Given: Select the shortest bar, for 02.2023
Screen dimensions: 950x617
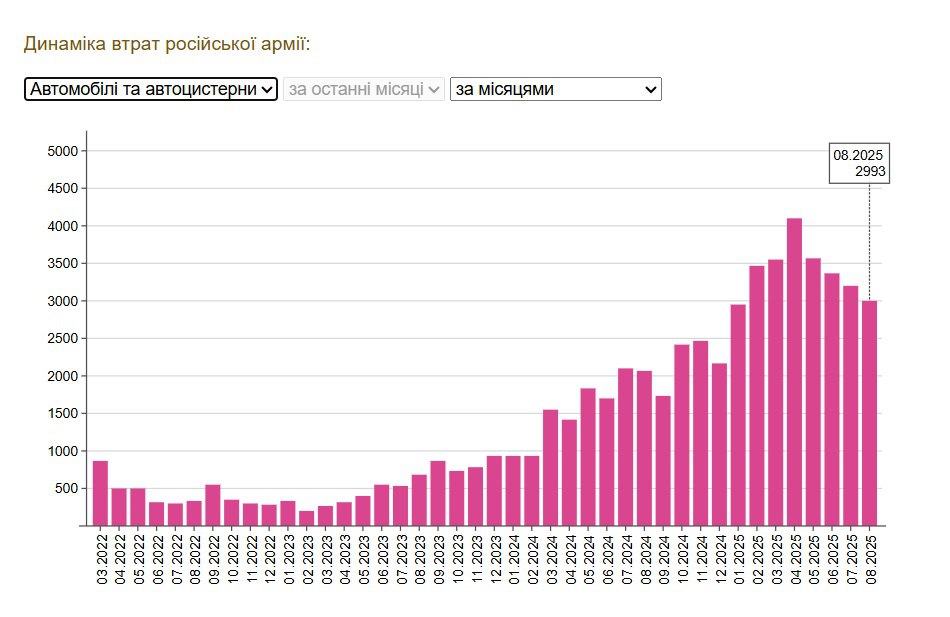Looking at the screenshot, I should coord(306,518).
